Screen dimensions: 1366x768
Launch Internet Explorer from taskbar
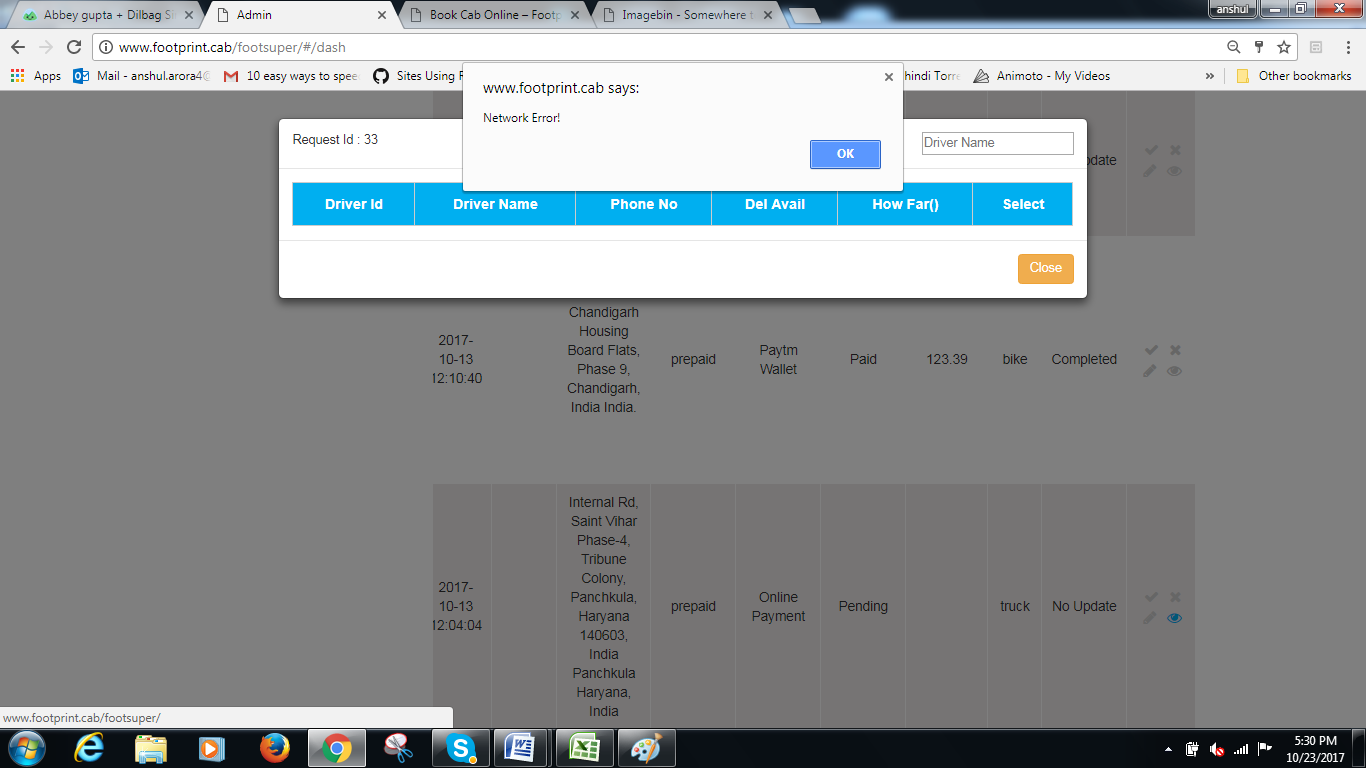pyautogui.click(x=90, y=748)
